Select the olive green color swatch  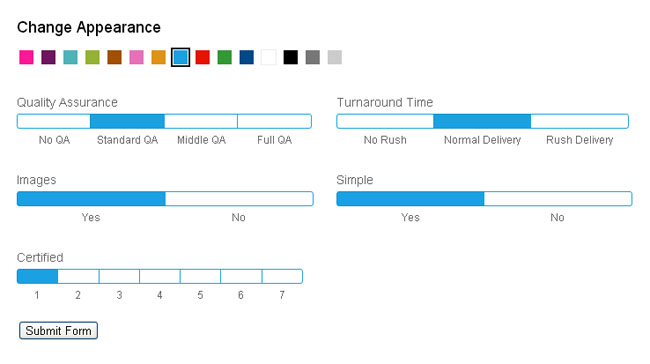coord(92,57)
